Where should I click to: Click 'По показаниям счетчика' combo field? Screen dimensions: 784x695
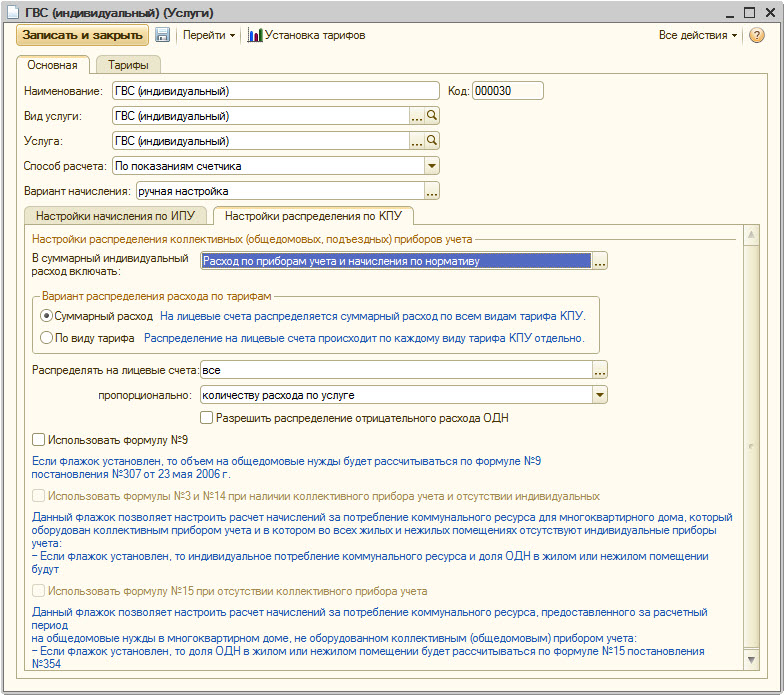268,166
